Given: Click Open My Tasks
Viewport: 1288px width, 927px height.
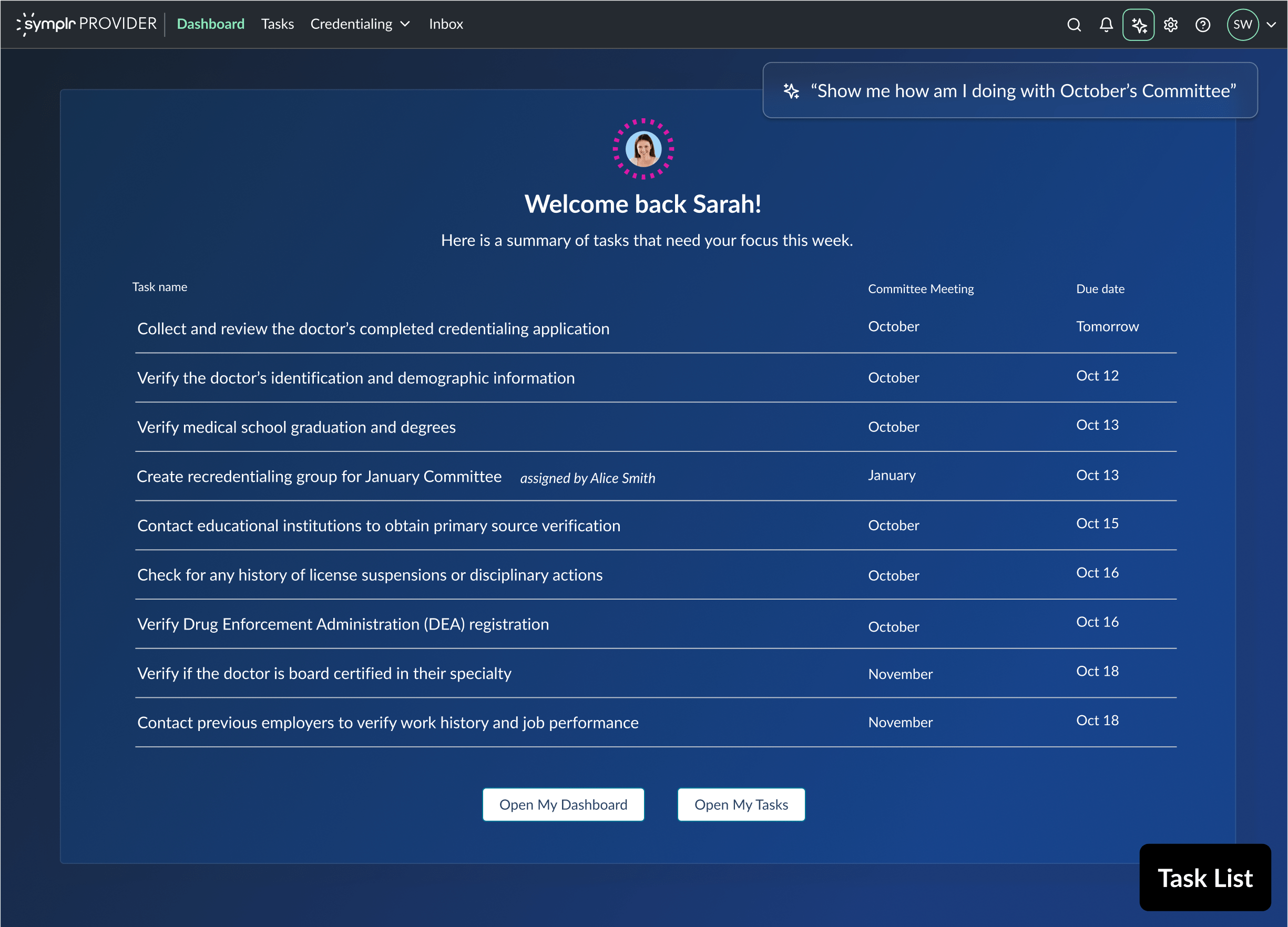Looking at the screenshot, I should point(741,805).
